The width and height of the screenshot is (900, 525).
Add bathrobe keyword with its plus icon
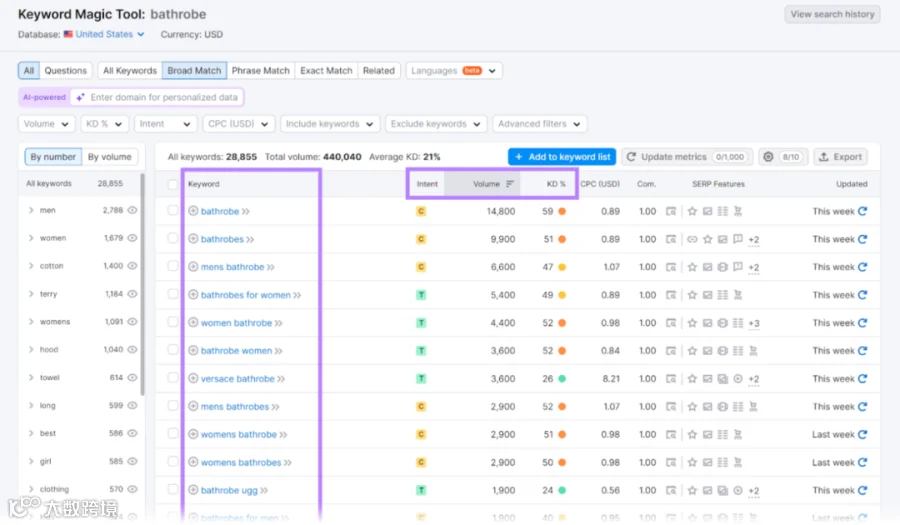coord(193,211)
